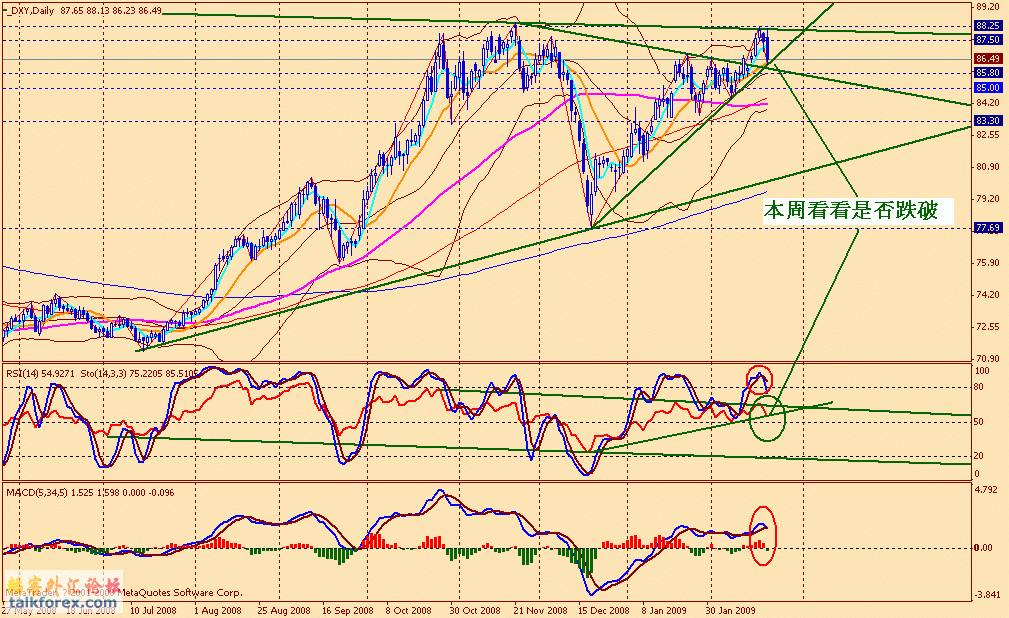Screen dimensions: 1009x618
Task: Click the 30 Oct 2008 date label
Action: (x=475, y=610)
